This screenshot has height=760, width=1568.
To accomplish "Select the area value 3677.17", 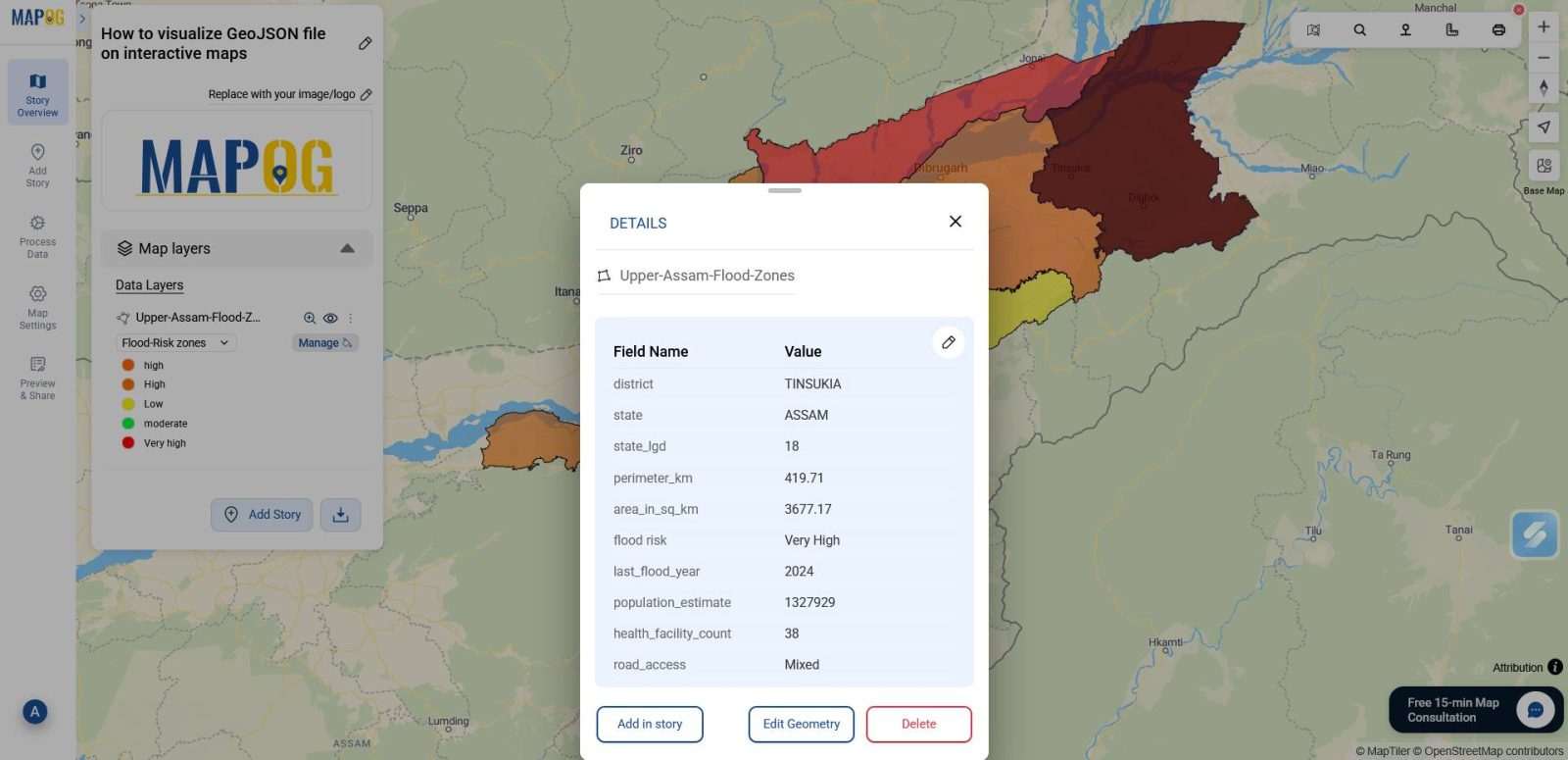I will click(x=808, y=509).
